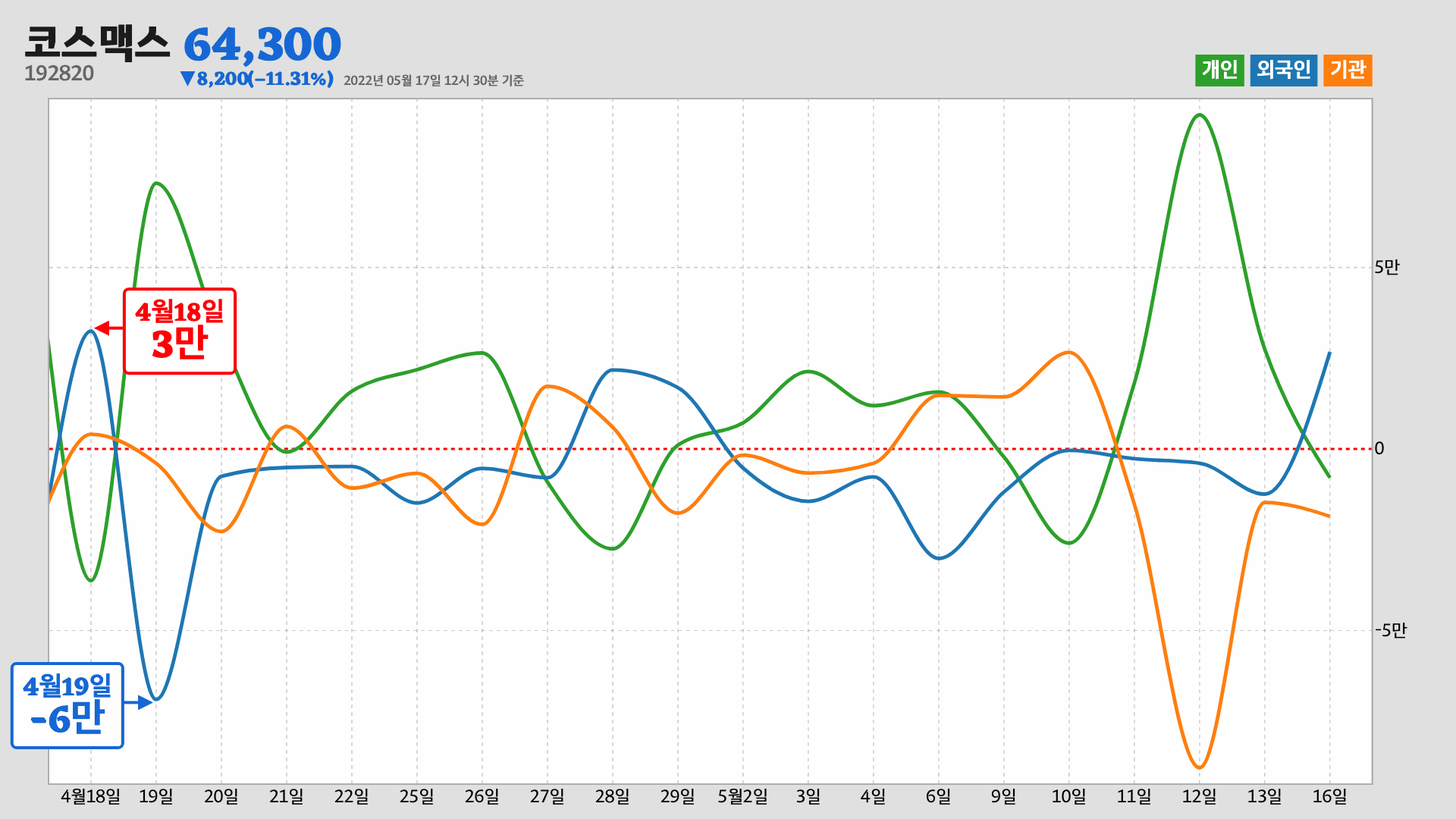
Task: Click the green line peak on 19일
Action: [x=155, y=184]
